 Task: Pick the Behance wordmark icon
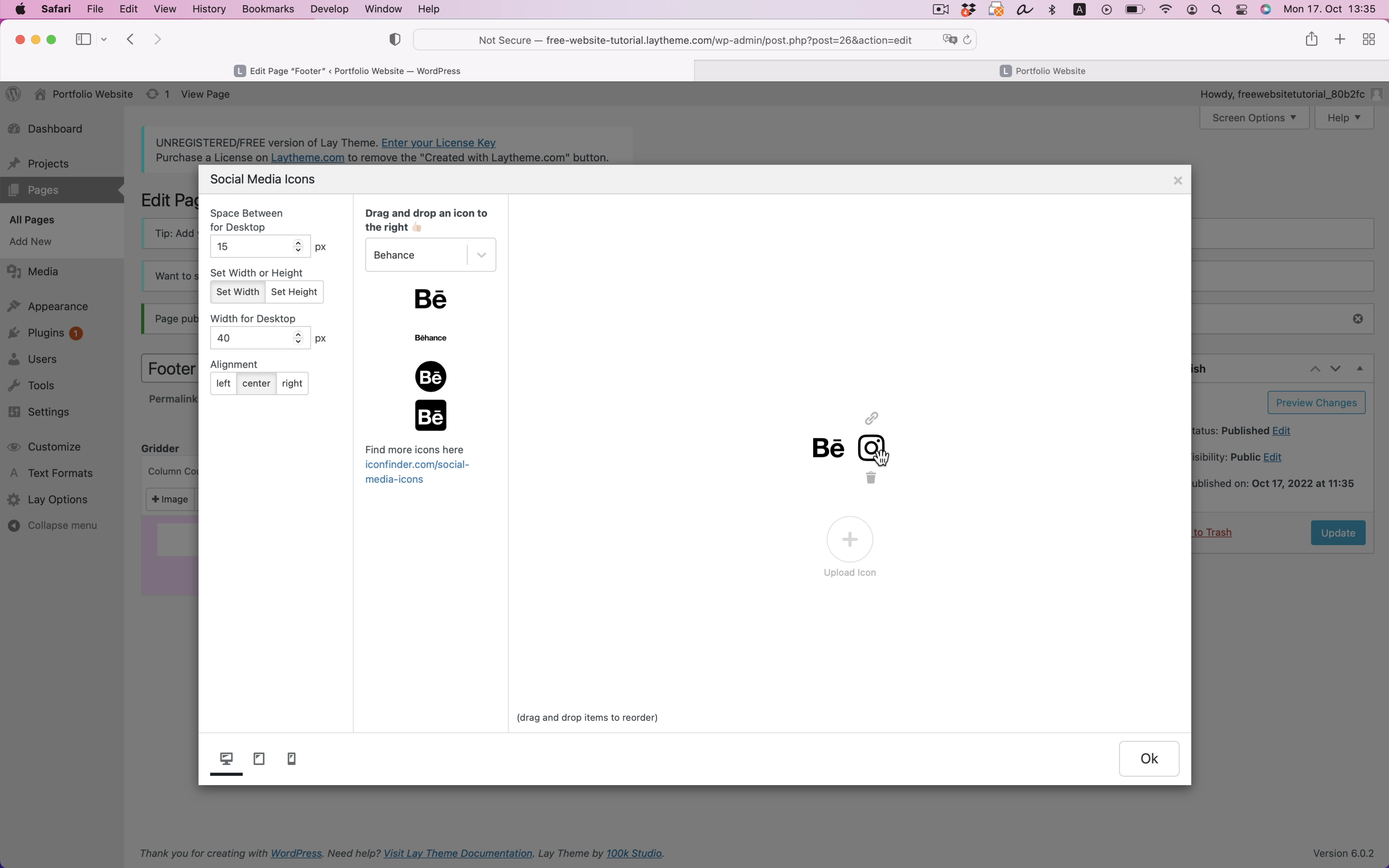point(431,338)
